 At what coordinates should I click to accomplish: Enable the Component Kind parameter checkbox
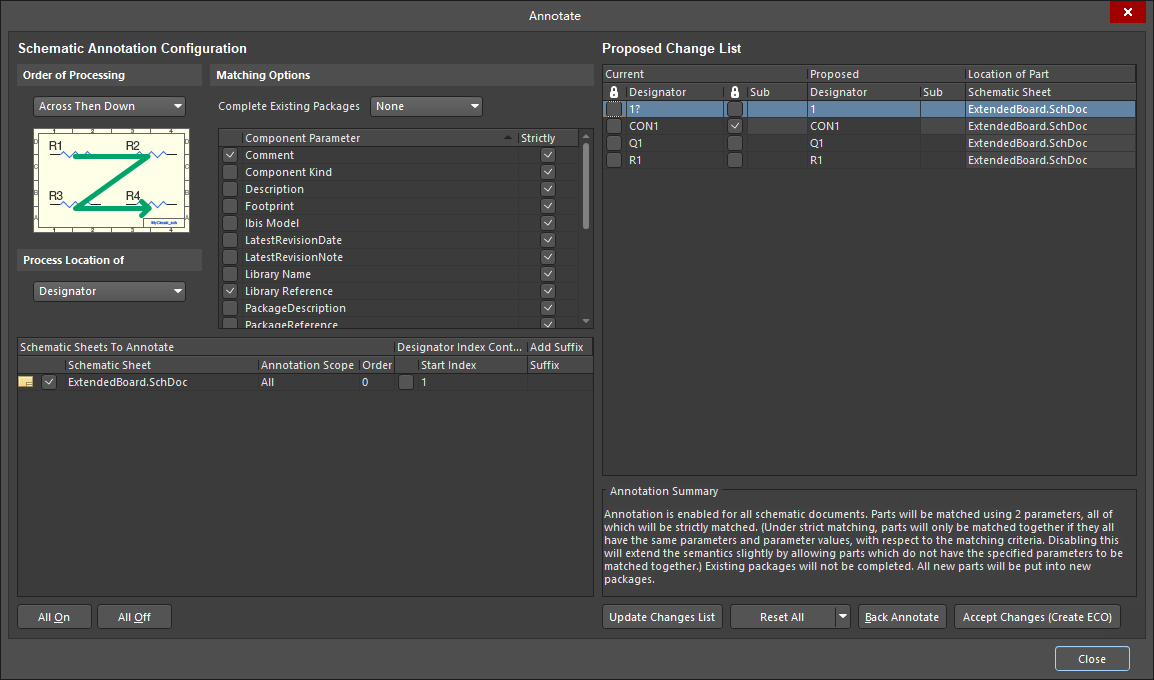coord(230,172)
